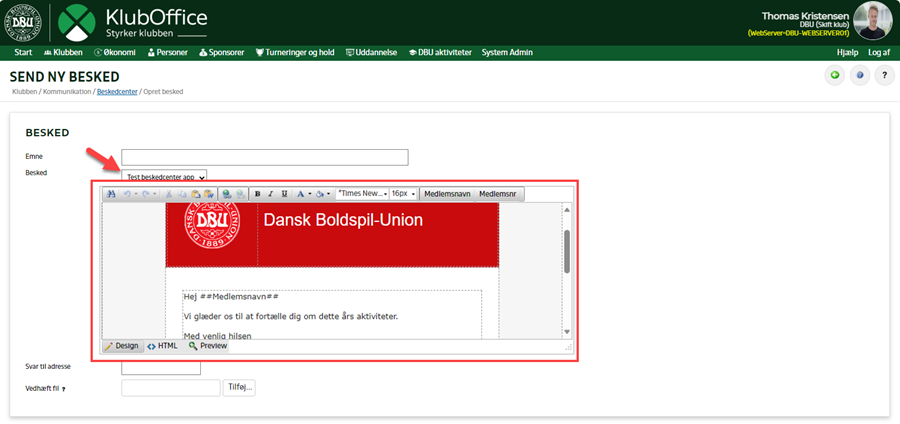Click the Vedhæft fil help question mark
Viewport: 900px width, 424px height.
[x=63, y=389]
